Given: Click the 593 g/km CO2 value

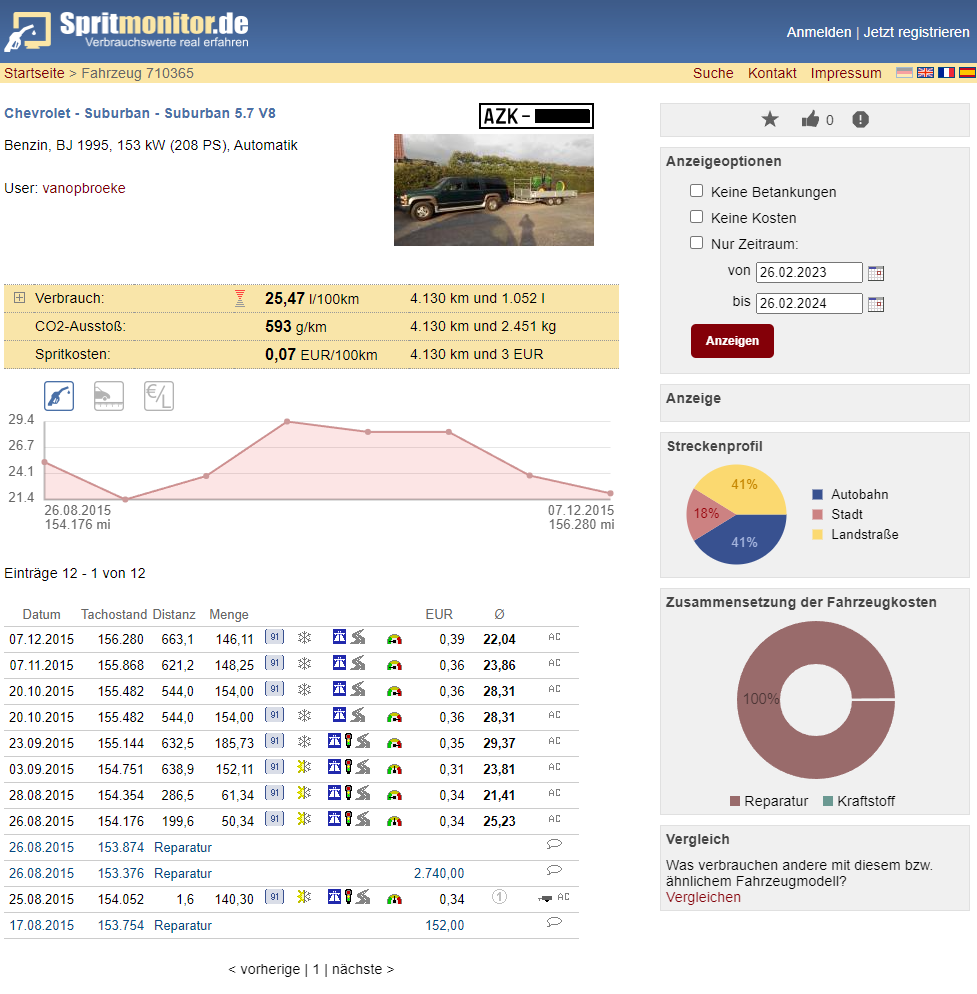Looking at the screenshot, I should [296, 326].
